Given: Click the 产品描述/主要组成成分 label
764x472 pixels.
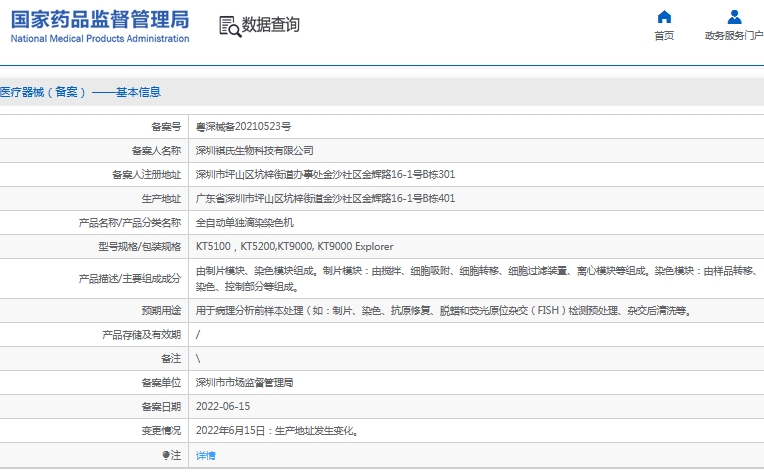Looking at the screenshot, I should pyautogui.click(x=130, y=279).
